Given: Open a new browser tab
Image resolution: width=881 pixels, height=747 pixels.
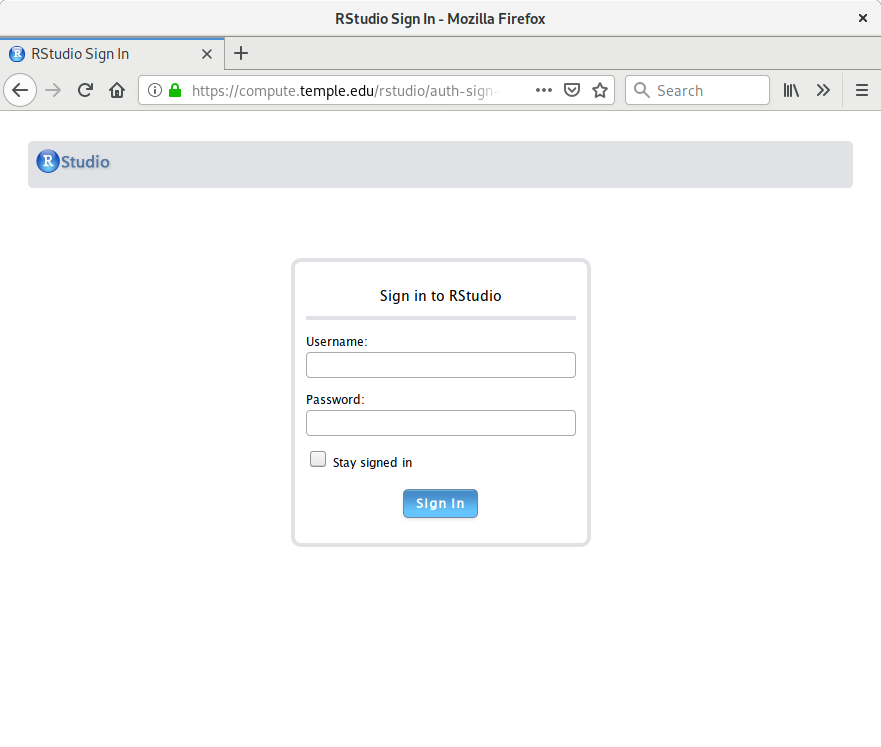Looking at the screenshot, I should tap(240, 53).
